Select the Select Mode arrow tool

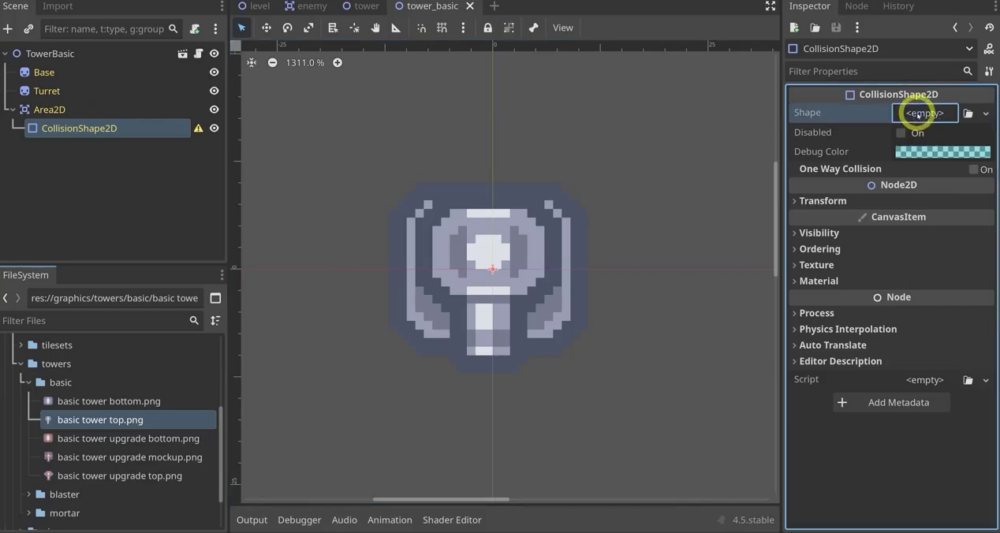click(242, 28)
